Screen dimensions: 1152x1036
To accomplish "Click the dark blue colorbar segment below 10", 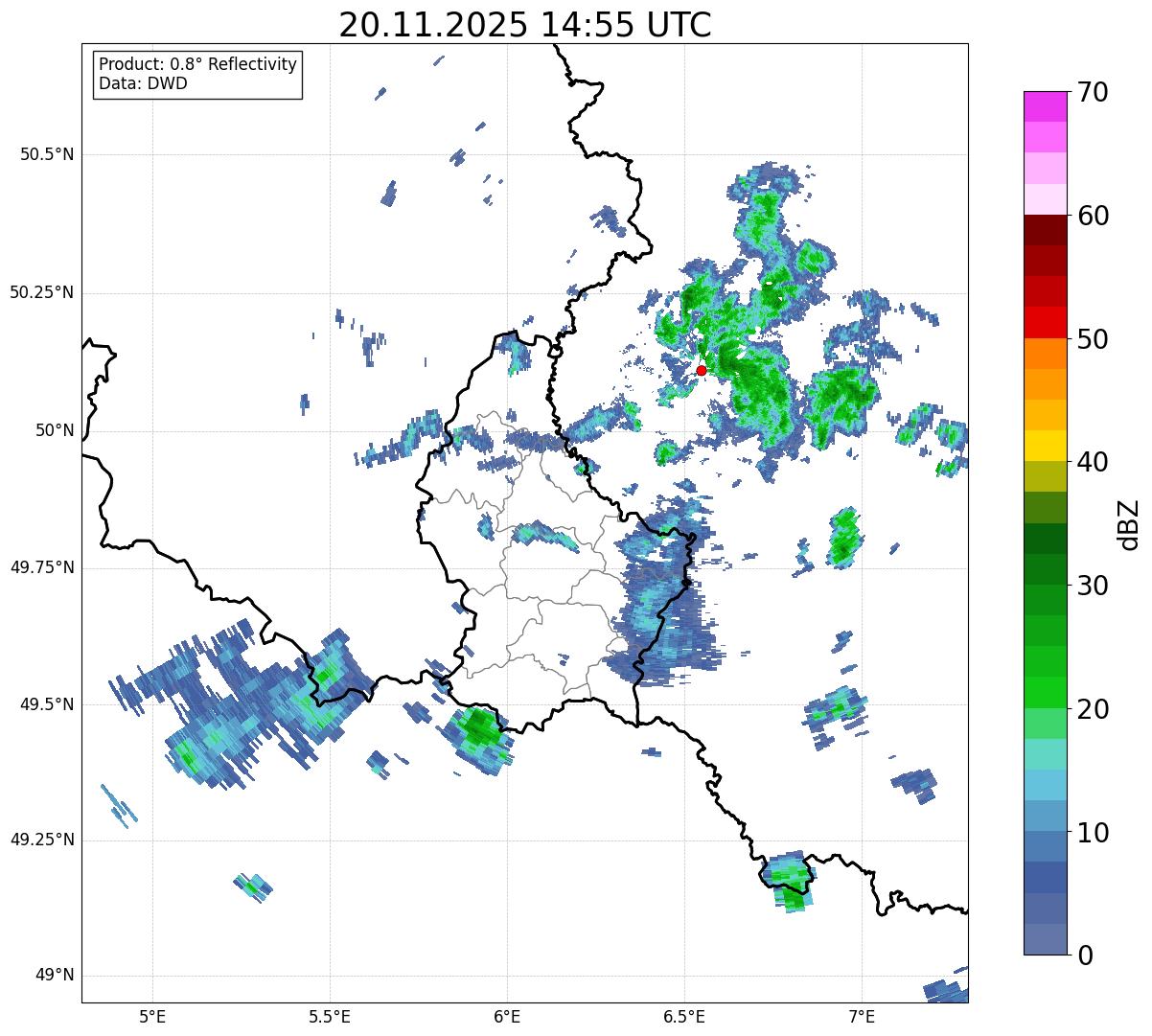I will coord(1045,877).
